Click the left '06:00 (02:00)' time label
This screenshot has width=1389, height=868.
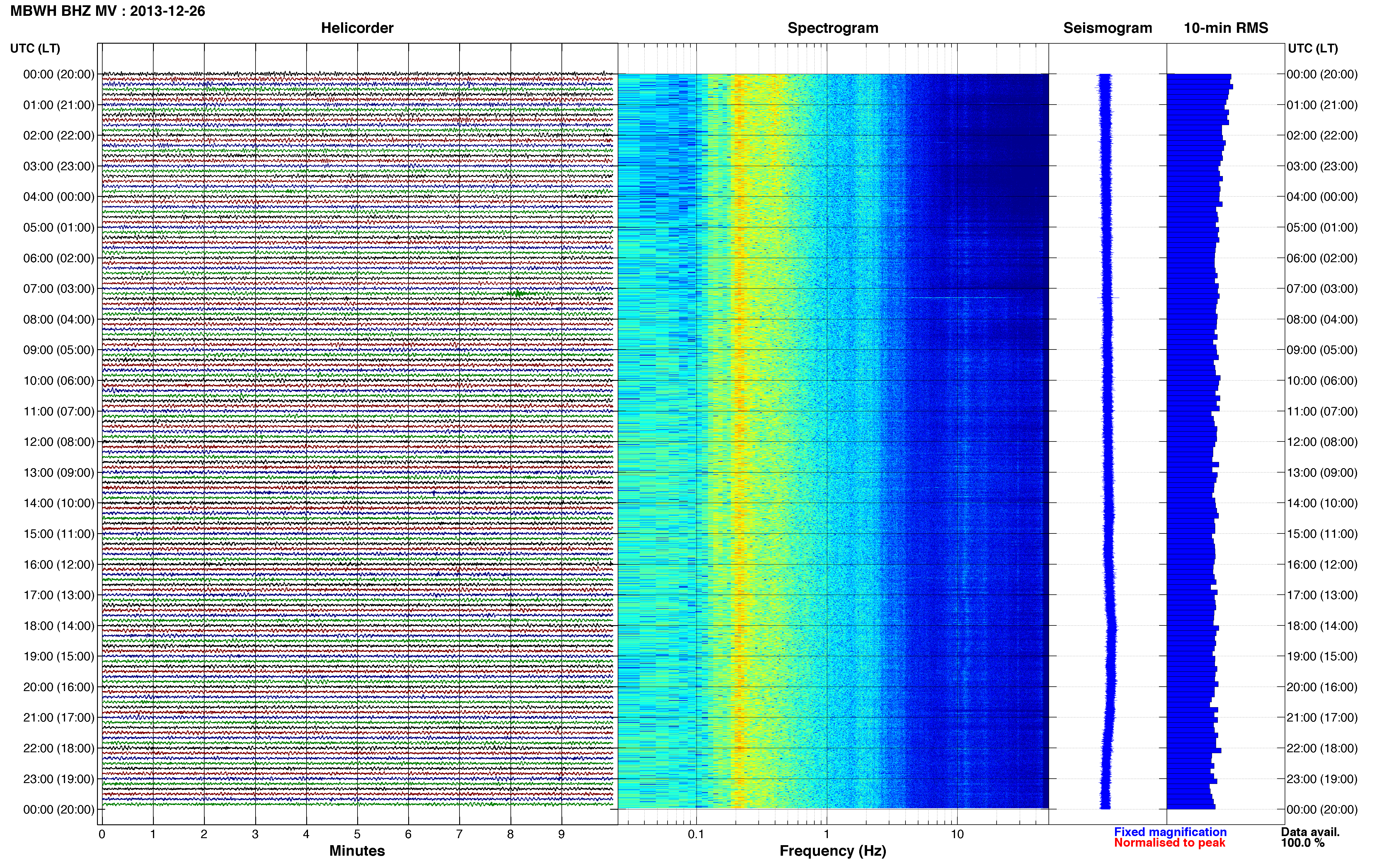point(59,258)
